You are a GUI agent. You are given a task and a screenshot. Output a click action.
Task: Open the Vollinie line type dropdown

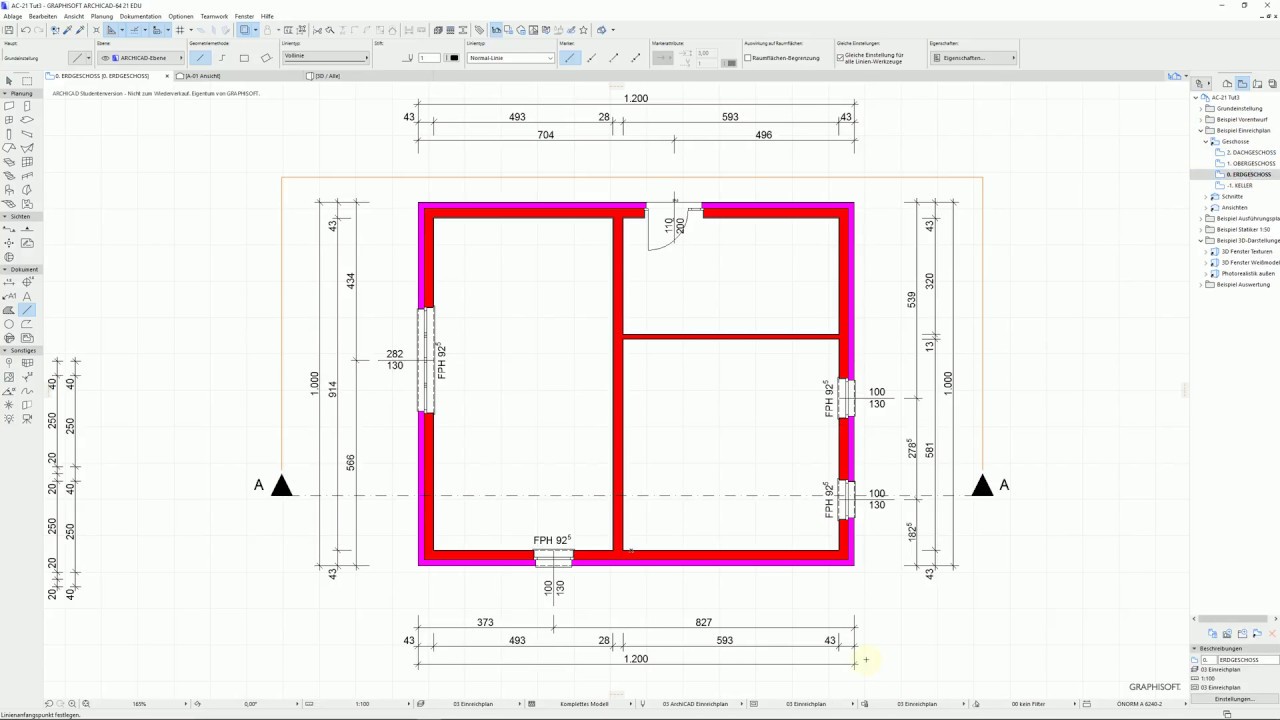click(x=325, y=56)
